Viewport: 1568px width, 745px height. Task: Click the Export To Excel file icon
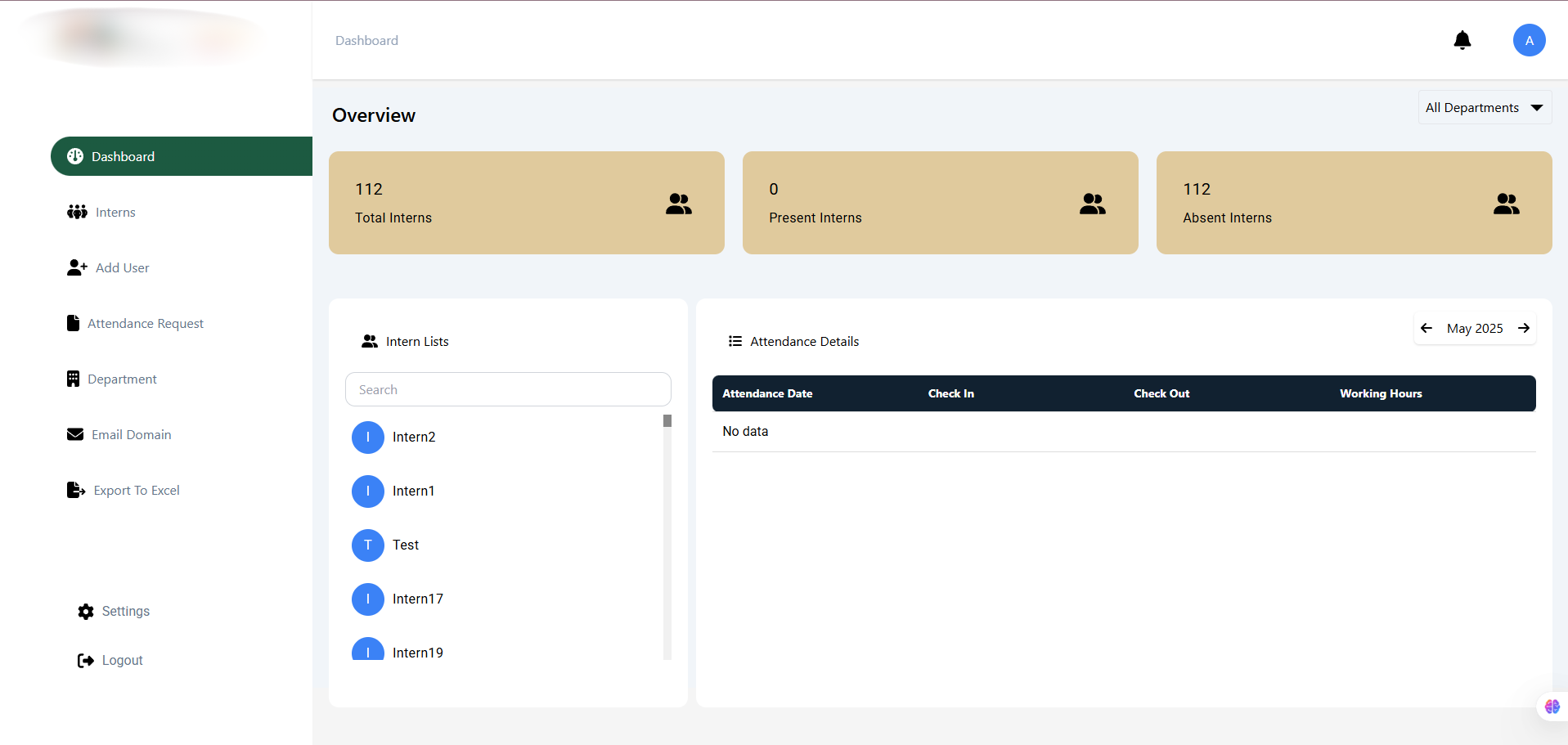76,490
